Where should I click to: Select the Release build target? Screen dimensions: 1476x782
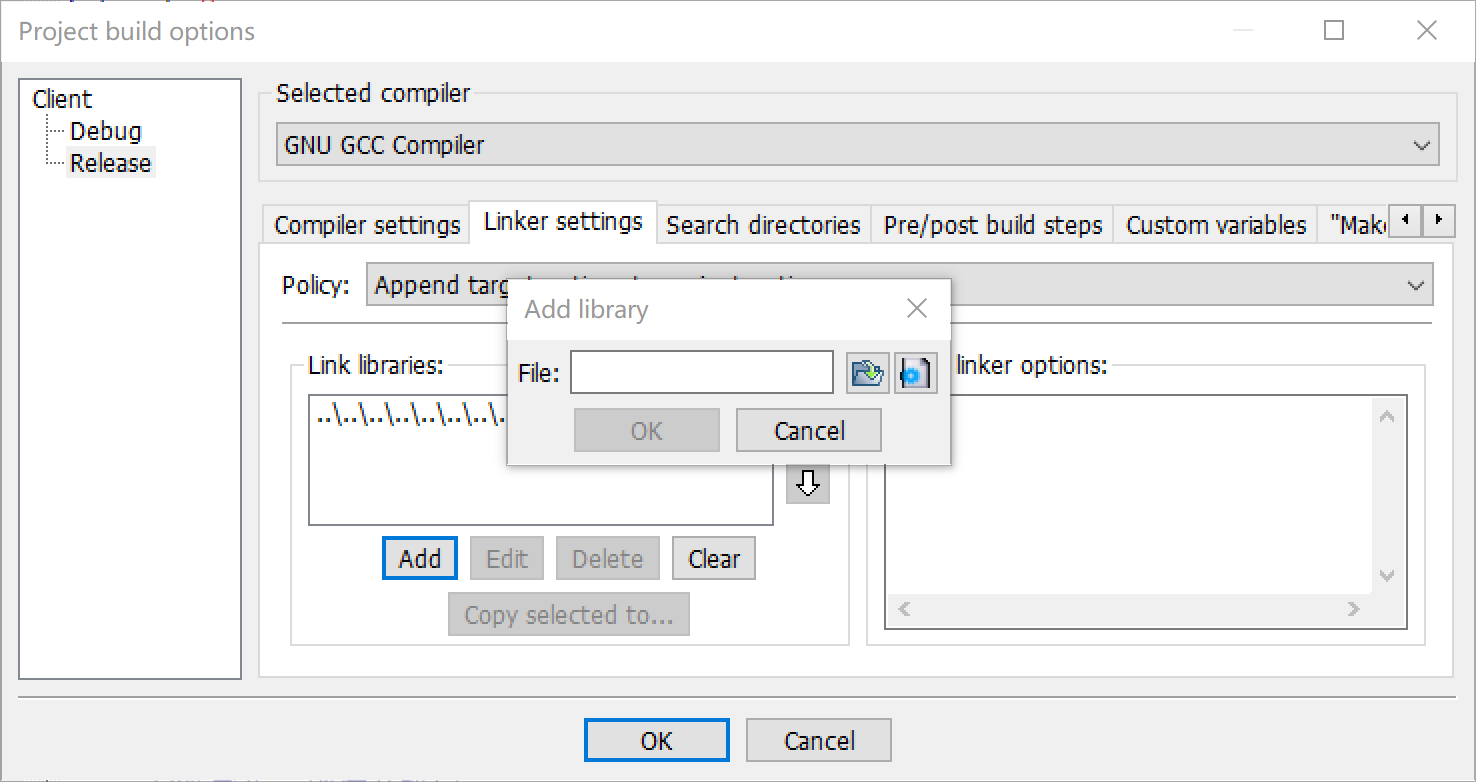(x=110, y=162)
